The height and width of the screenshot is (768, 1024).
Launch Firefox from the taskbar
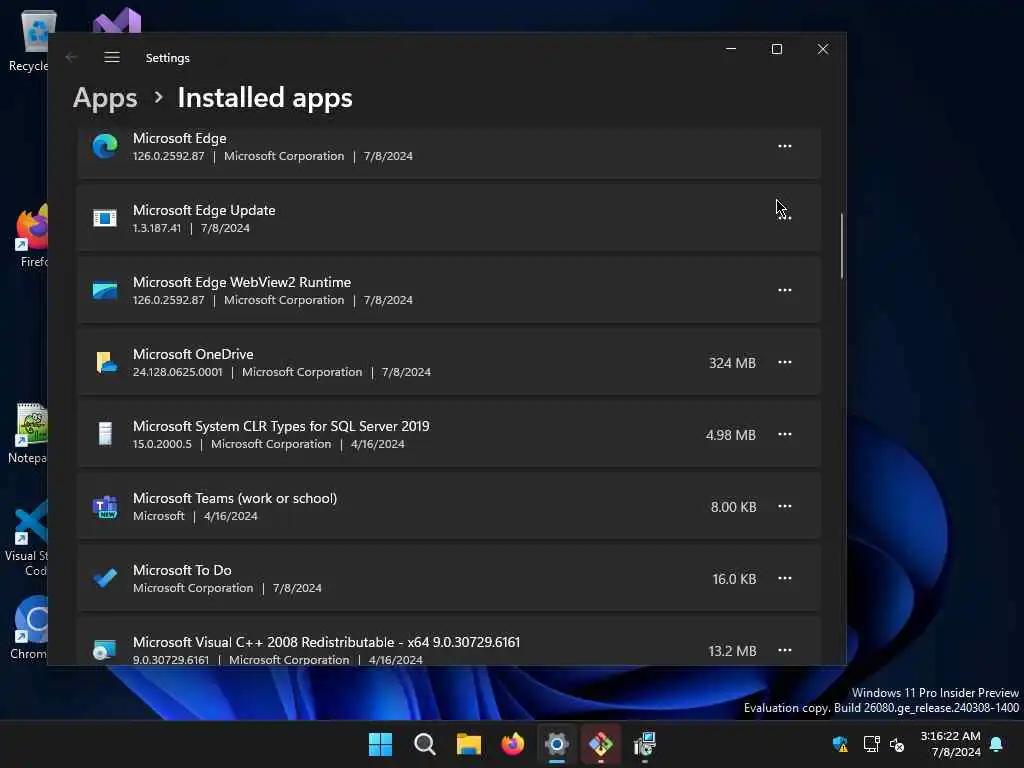(x=513, y=744)
